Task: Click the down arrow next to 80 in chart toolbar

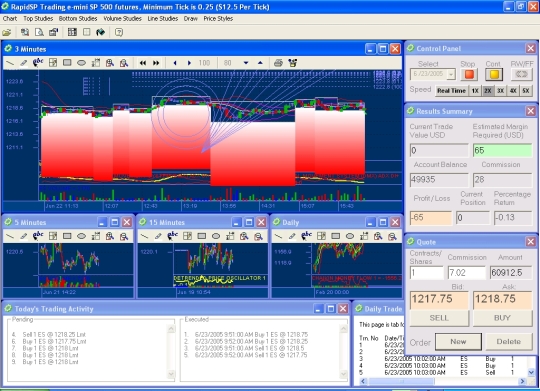Action: [246, 63]
